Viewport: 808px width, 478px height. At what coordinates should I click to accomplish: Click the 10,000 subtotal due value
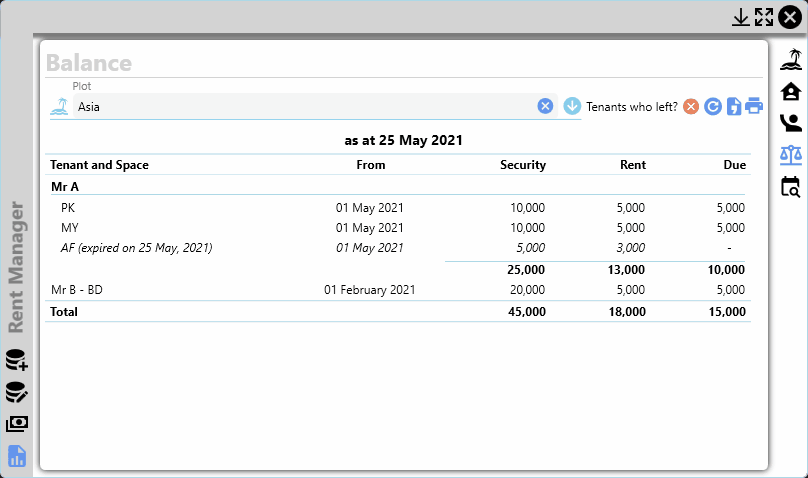tap(726, 269)
